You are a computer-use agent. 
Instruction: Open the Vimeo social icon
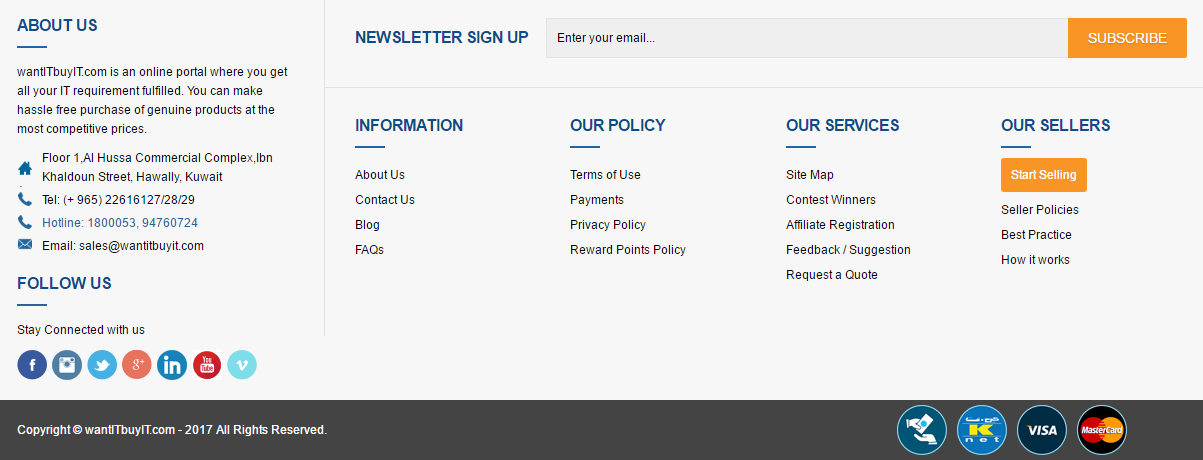[x=242, y=365]
